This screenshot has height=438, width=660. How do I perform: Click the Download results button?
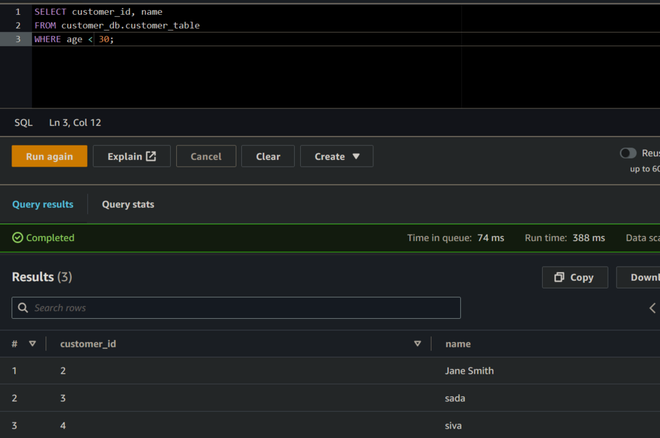tap(638, 277)
